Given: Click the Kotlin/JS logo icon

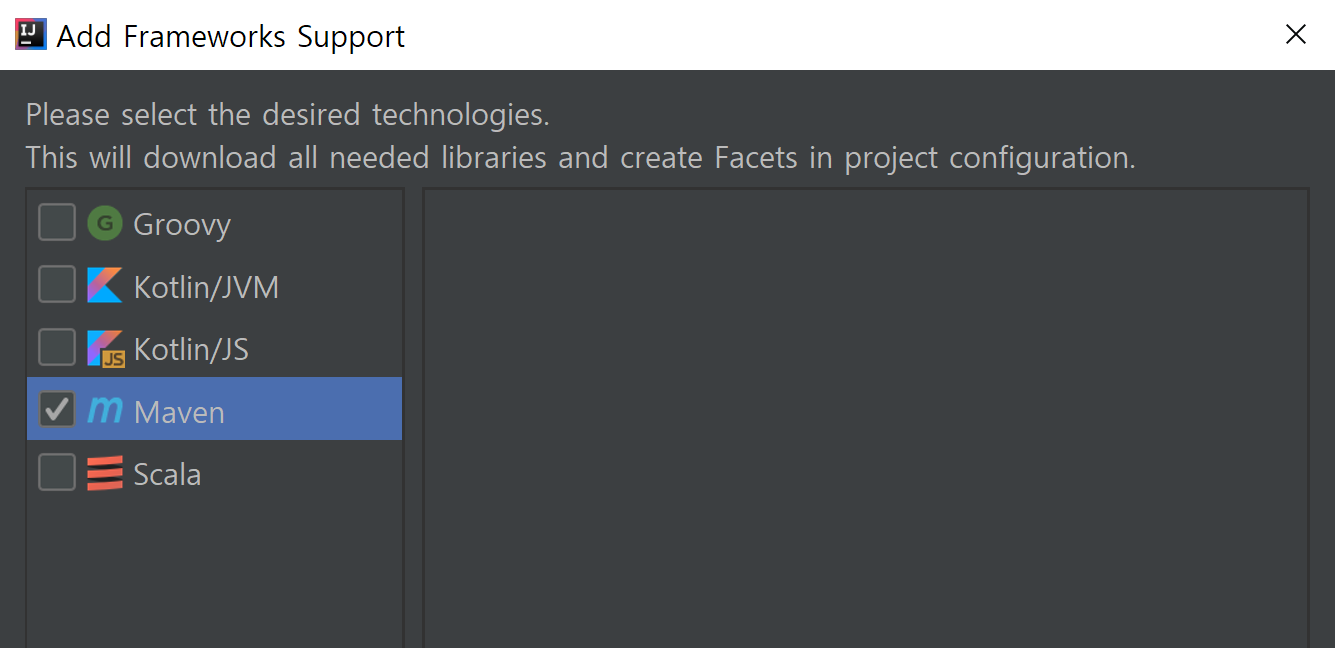Looking at the screenshot, I should coord(105,348).
